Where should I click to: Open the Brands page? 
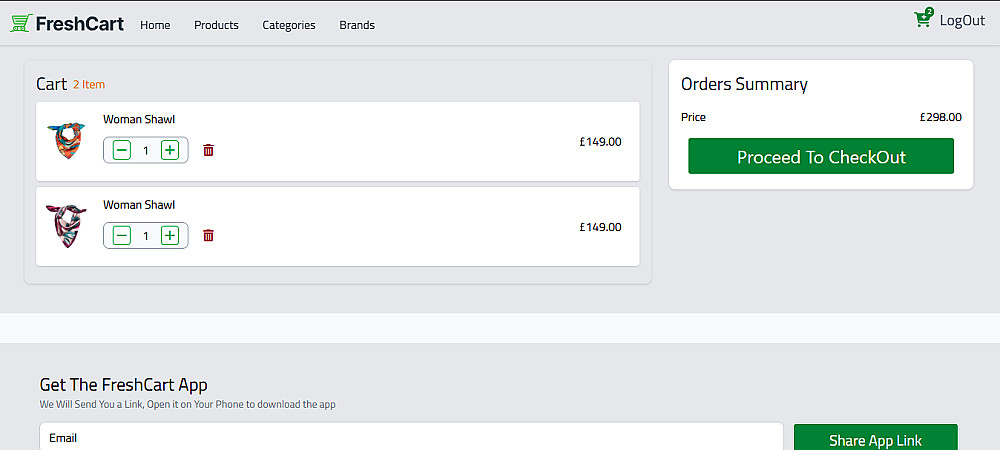tap(357, 25)
